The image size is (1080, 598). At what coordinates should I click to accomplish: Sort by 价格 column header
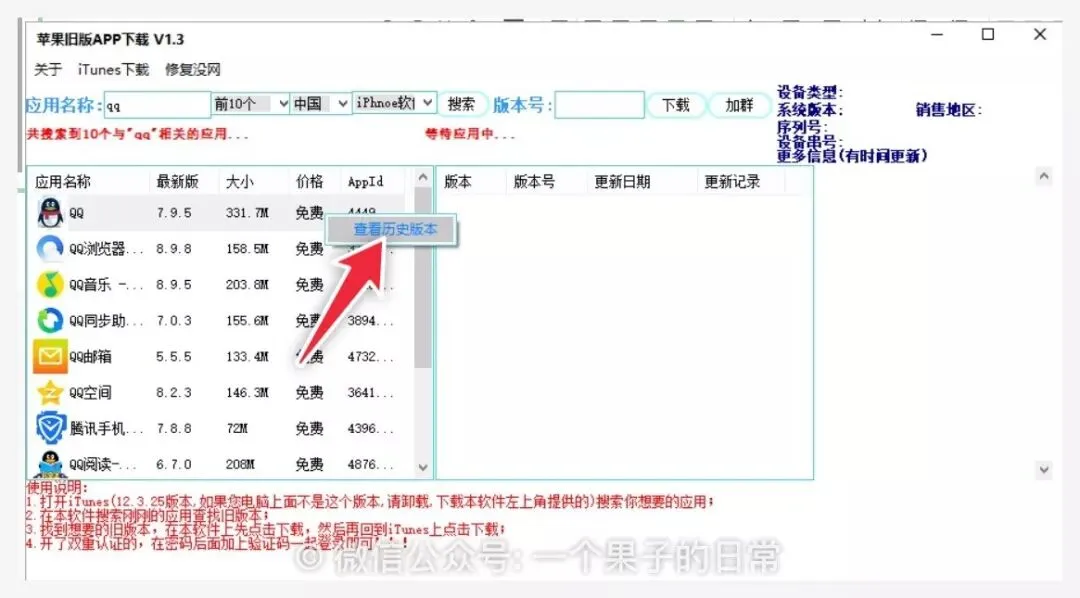click(309, 182)
